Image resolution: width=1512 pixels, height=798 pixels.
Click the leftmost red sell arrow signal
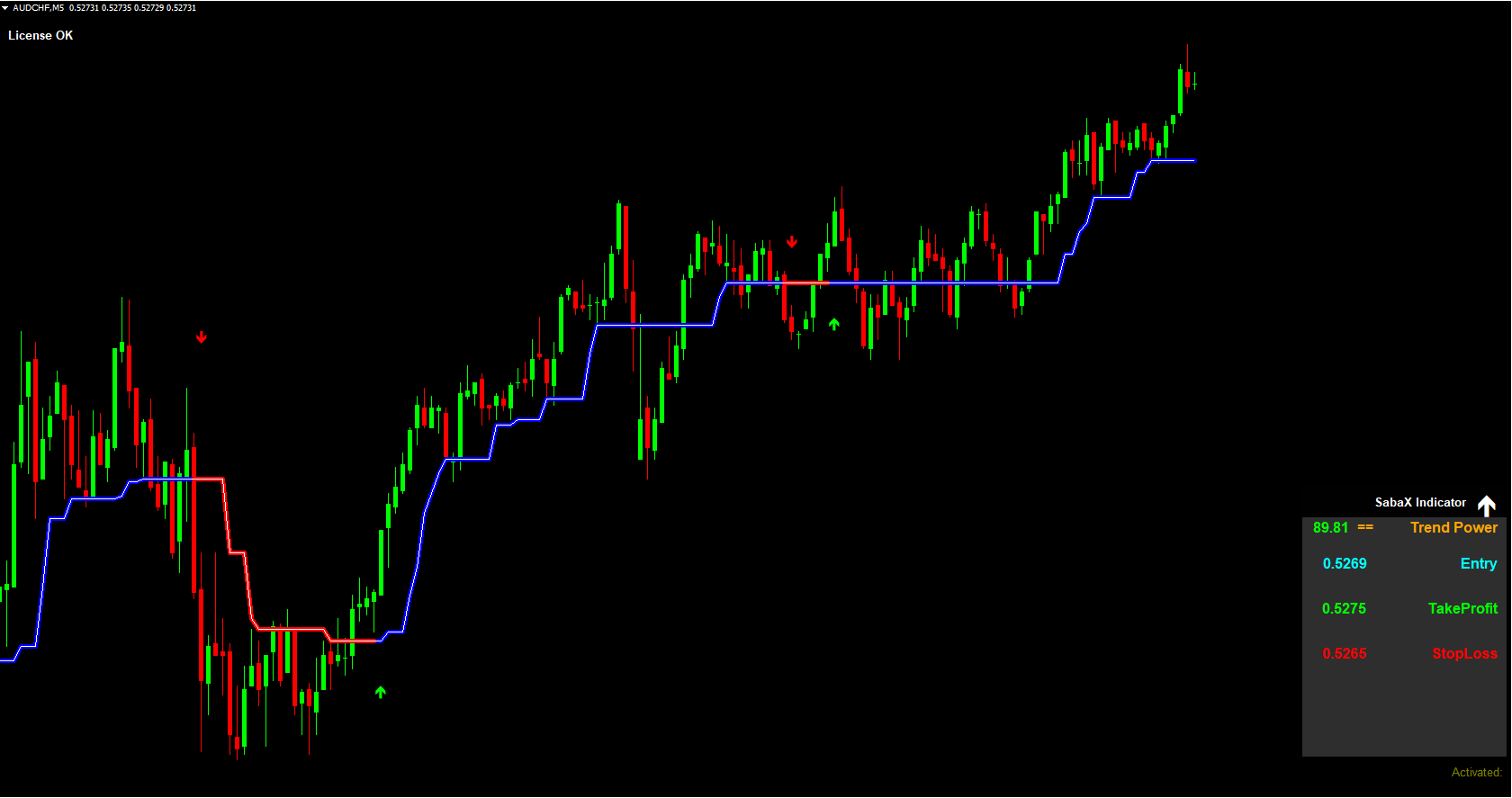point(202,337)
